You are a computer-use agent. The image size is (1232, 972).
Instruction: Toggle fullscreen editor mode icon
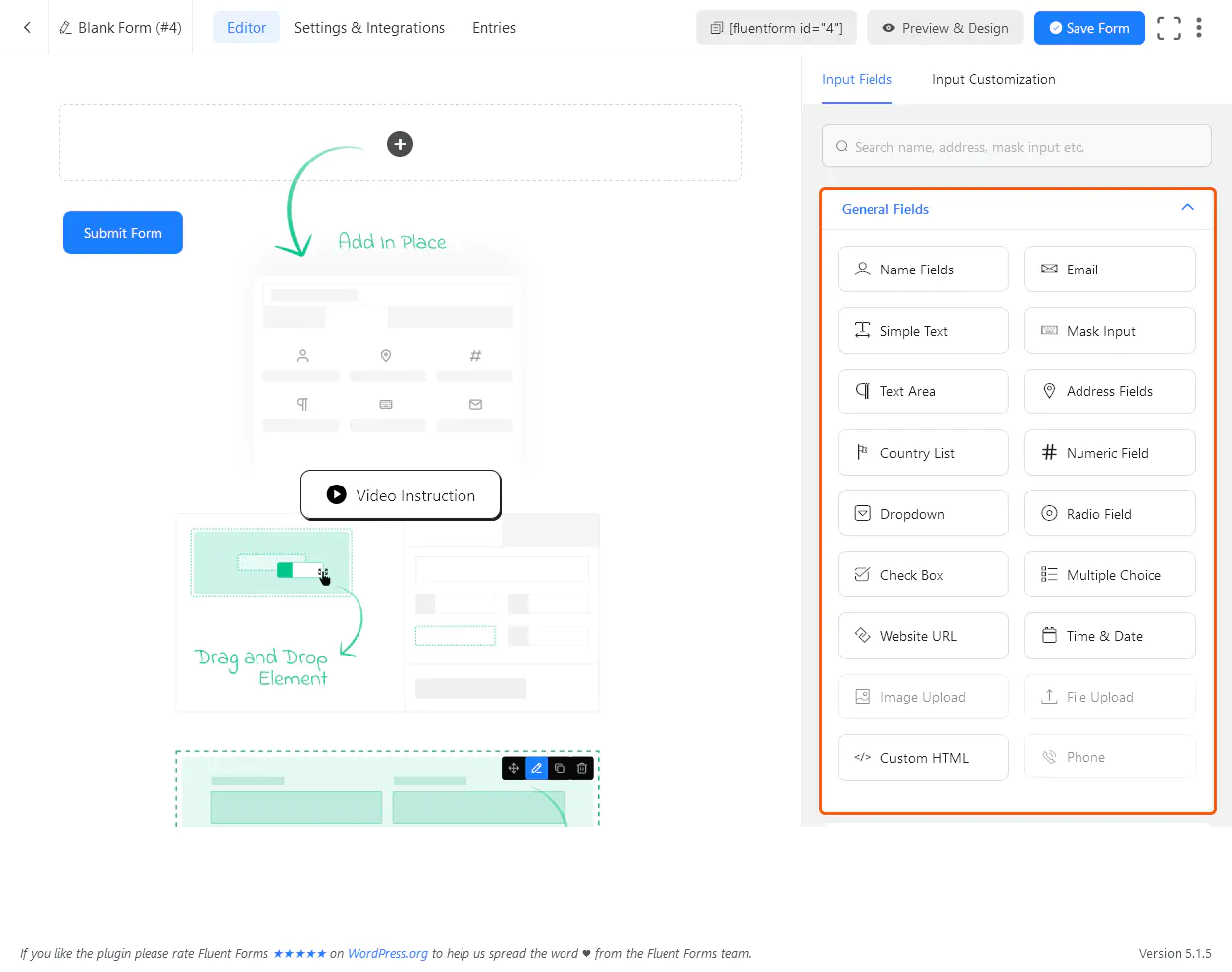[x=1168, y=28]
